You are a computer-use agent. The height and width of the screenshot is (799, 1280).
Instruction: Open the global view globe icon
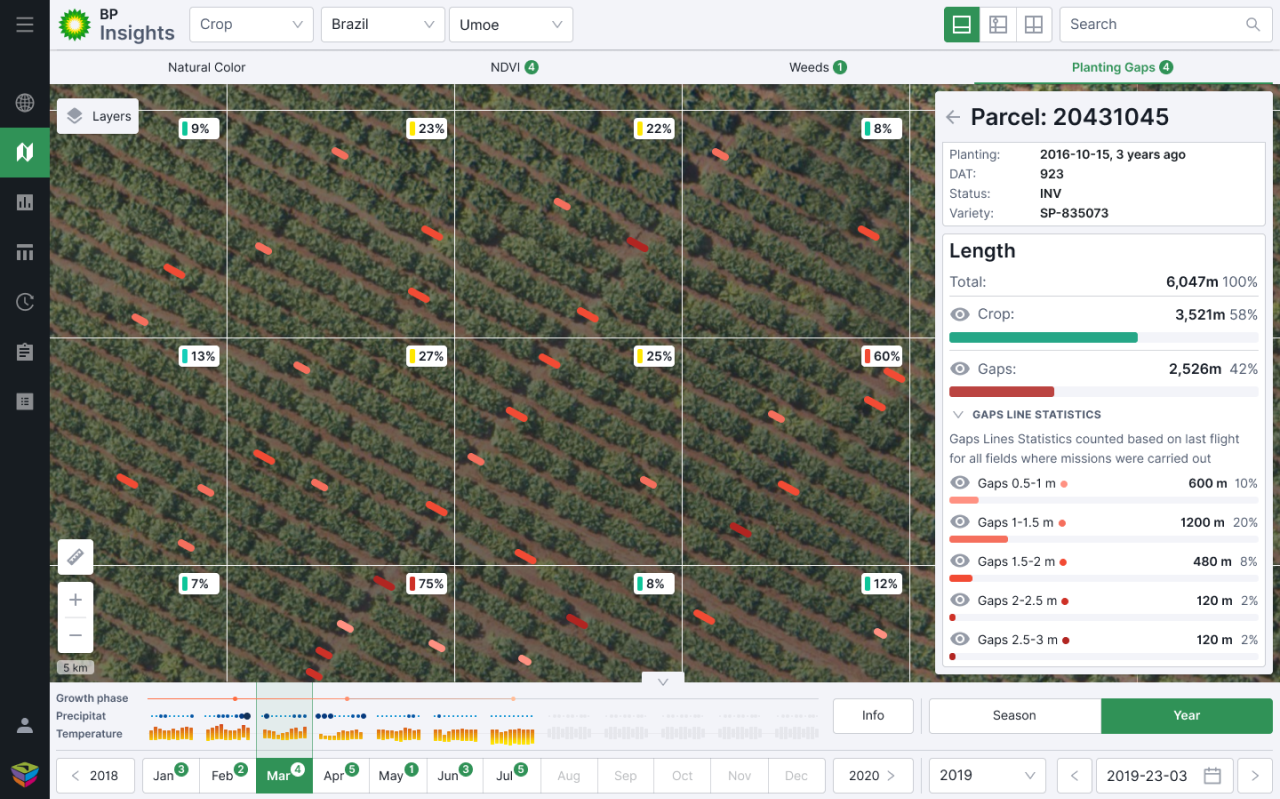(24, 102)
